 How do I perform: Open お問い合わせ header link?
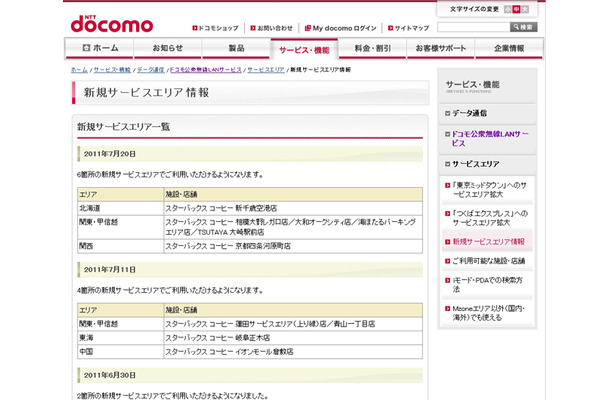tap(272, 28)
